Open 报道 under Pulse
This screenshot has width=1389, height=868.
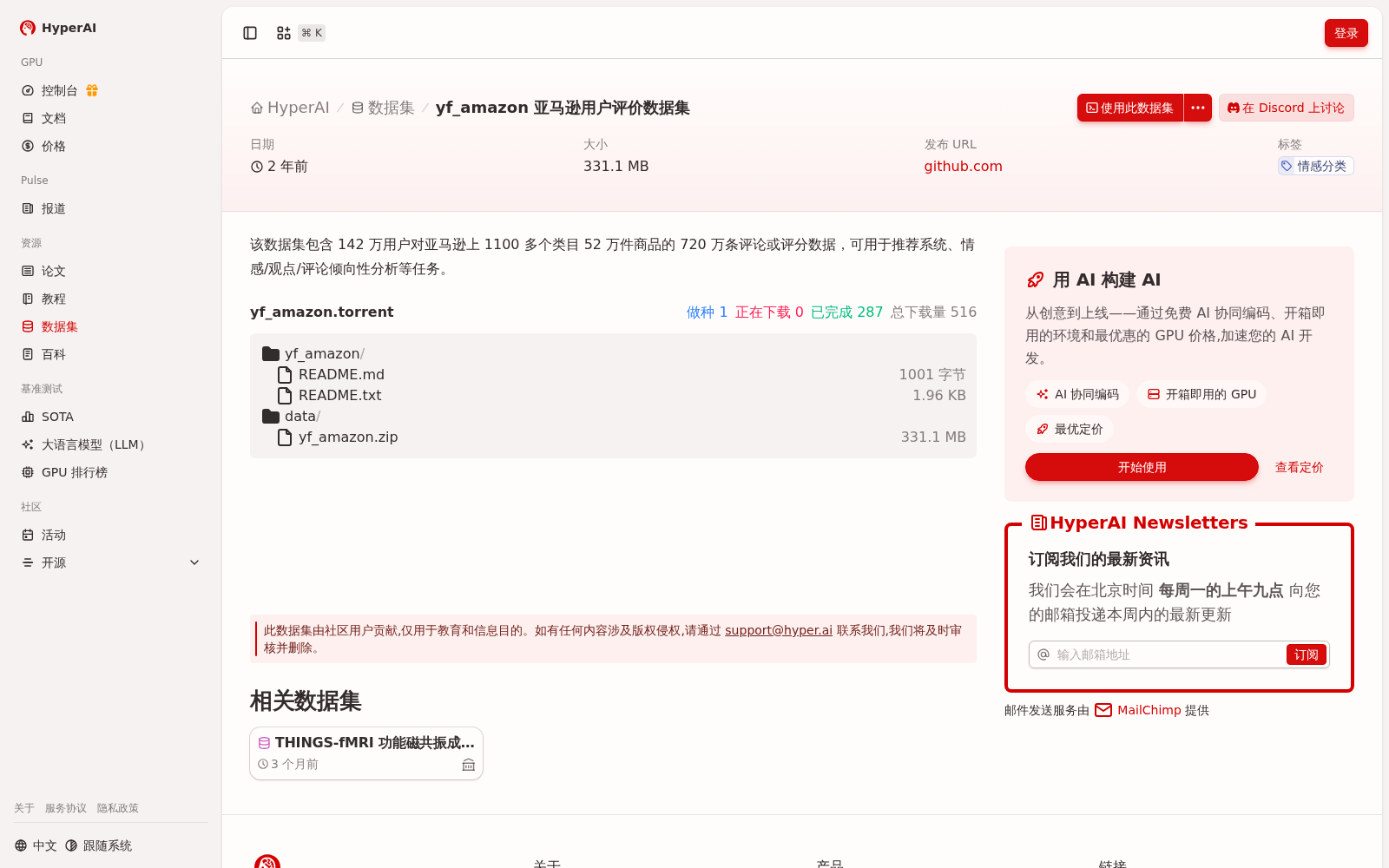pos(111,208)
